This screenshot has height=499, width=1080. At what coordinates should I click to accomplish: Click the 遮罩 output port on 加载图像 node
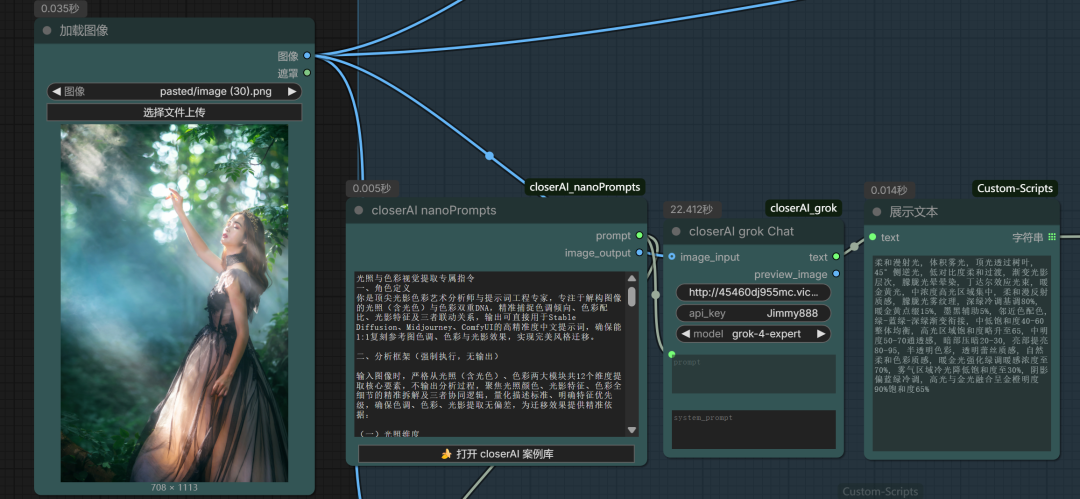307,72
